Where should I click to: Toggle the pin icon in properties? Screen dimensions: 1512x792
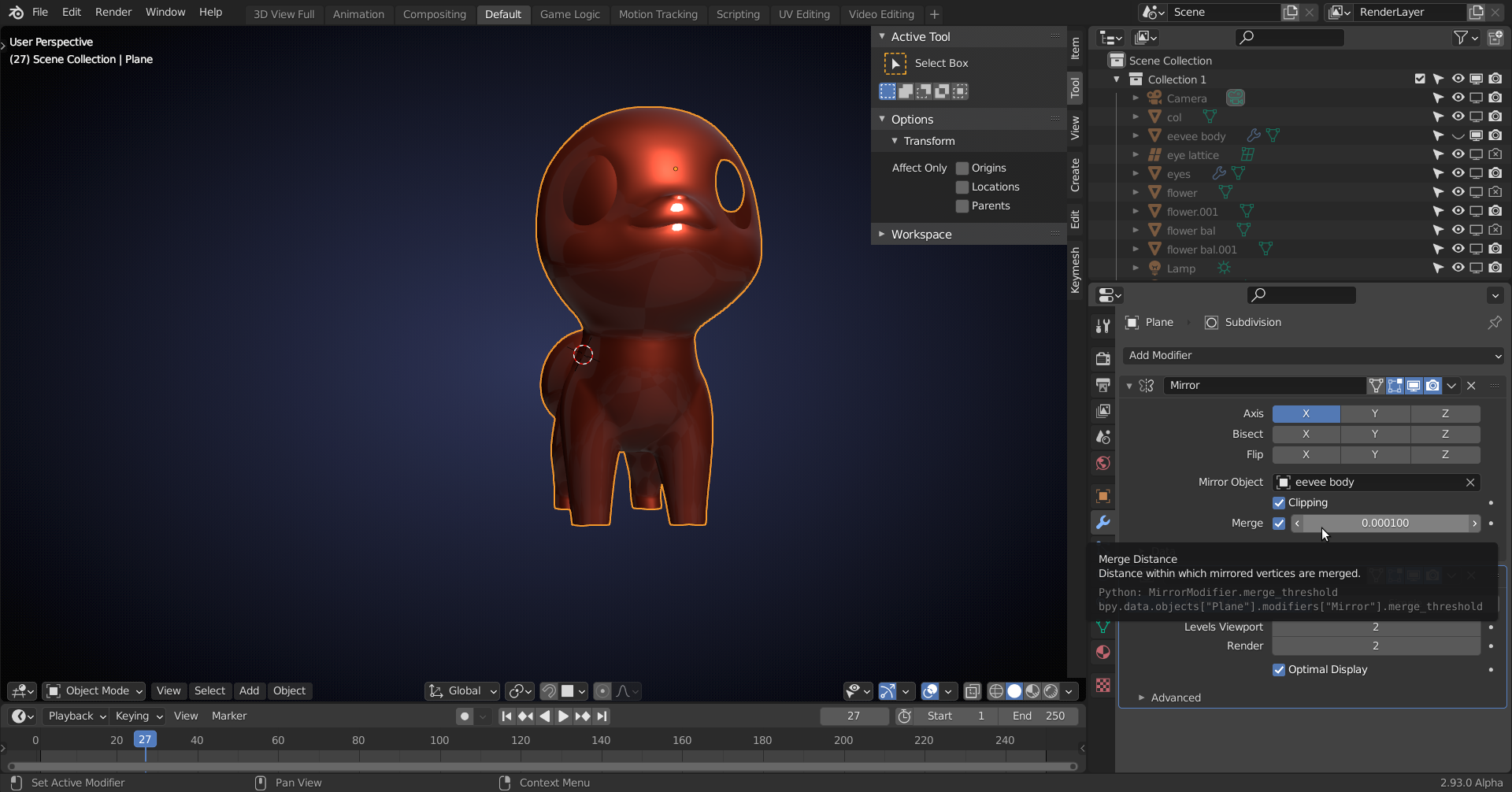coord(1494,323)
